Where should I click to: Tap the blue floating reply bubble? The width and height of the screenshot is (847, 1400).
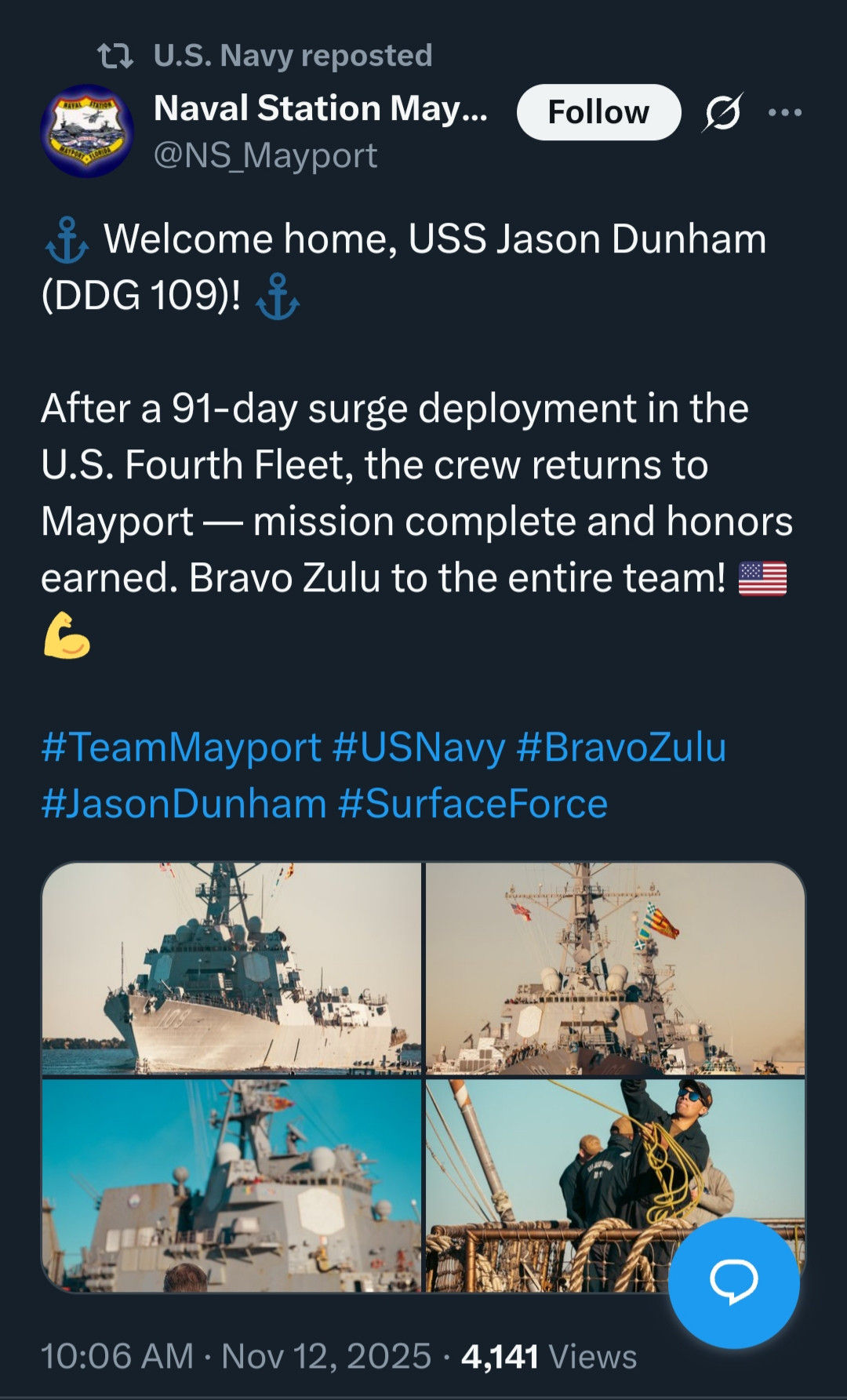pos(733,1282)
